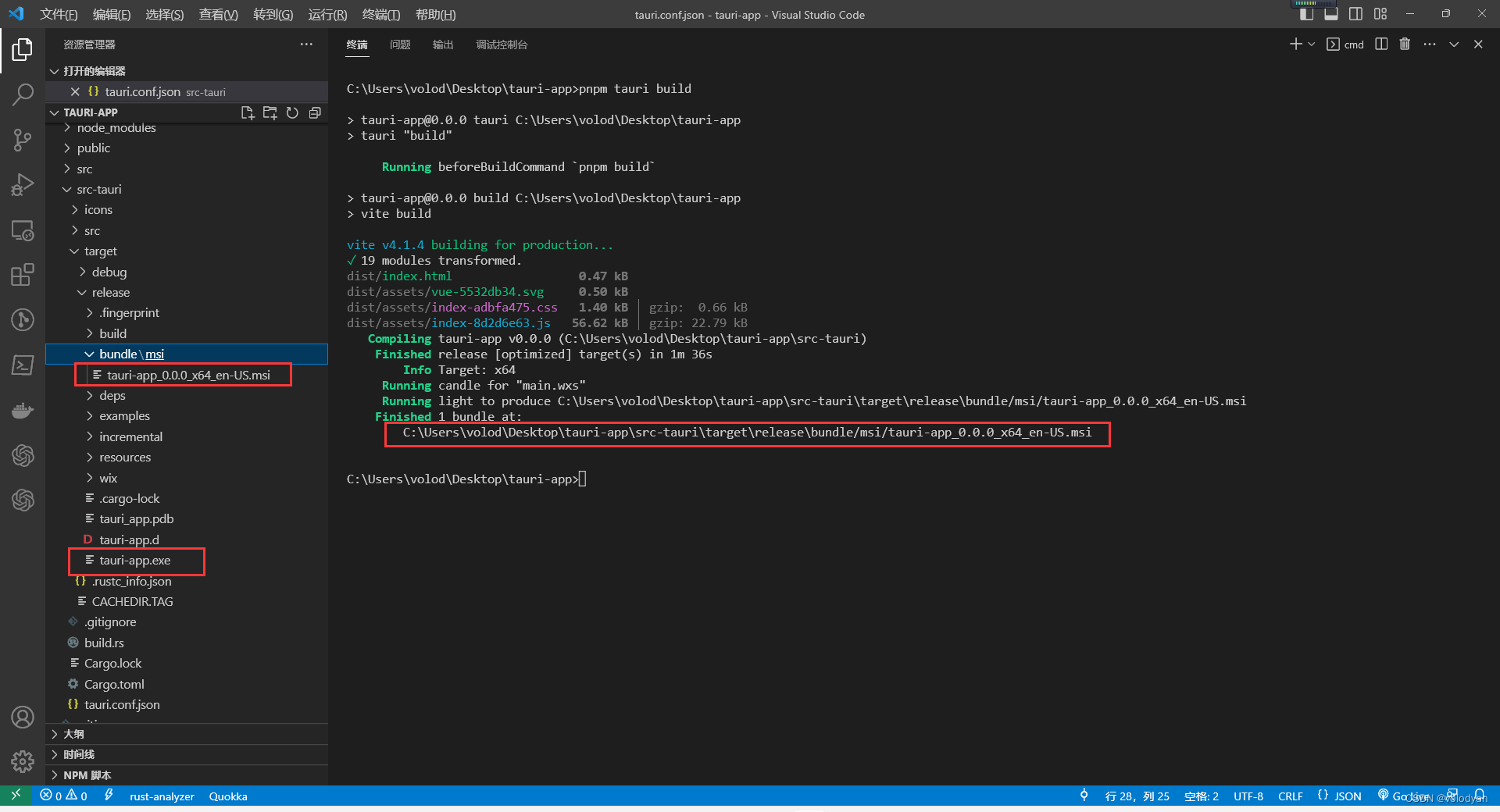Change CRLF end of line sequence
Image resolution: width=1500 pixels, height=812 pixels.
click(1290, 796)
